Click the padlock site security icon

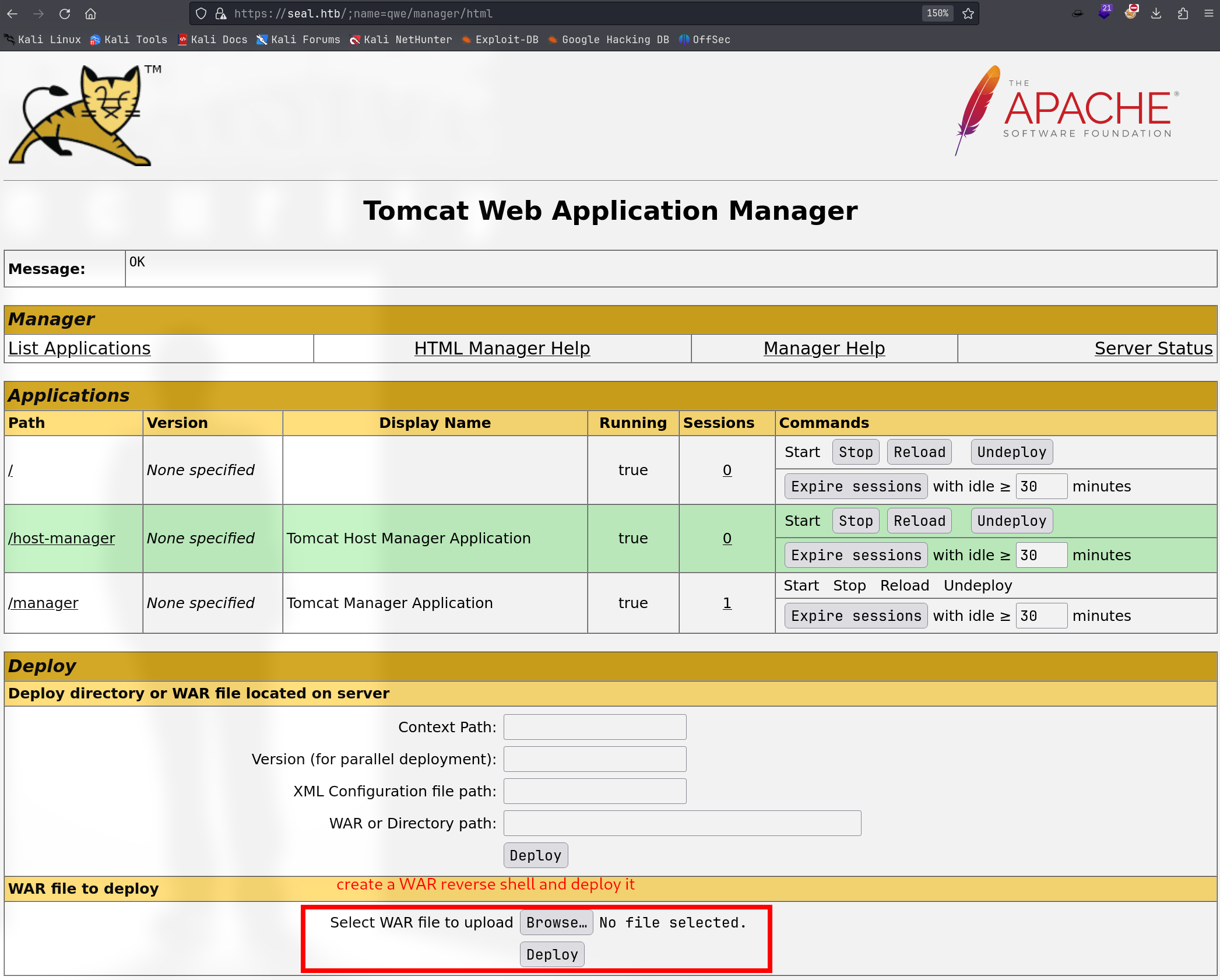(x=221, y=13)
